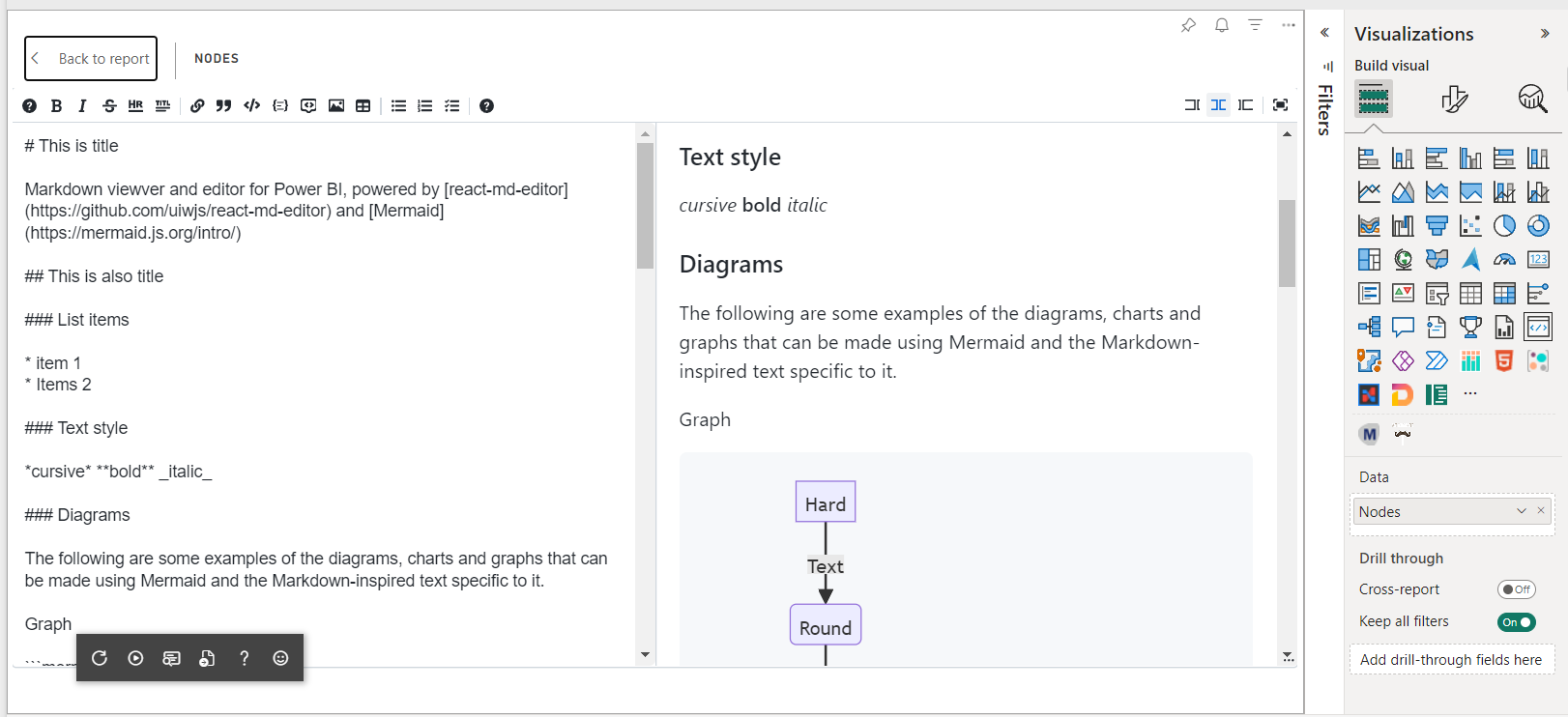Insert a comment using the toolbar comment icon
This screenshot has width=1568, height=717.
[308, 106]
